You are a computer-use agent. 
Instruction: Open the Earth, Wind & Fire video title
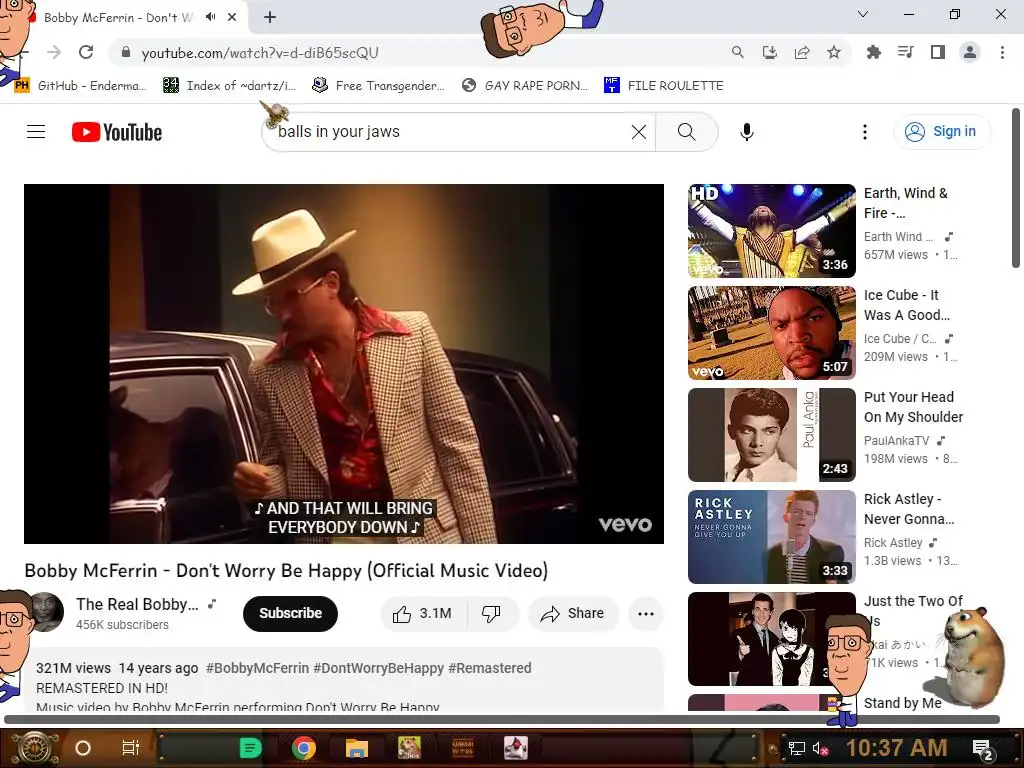pos(906,203)
